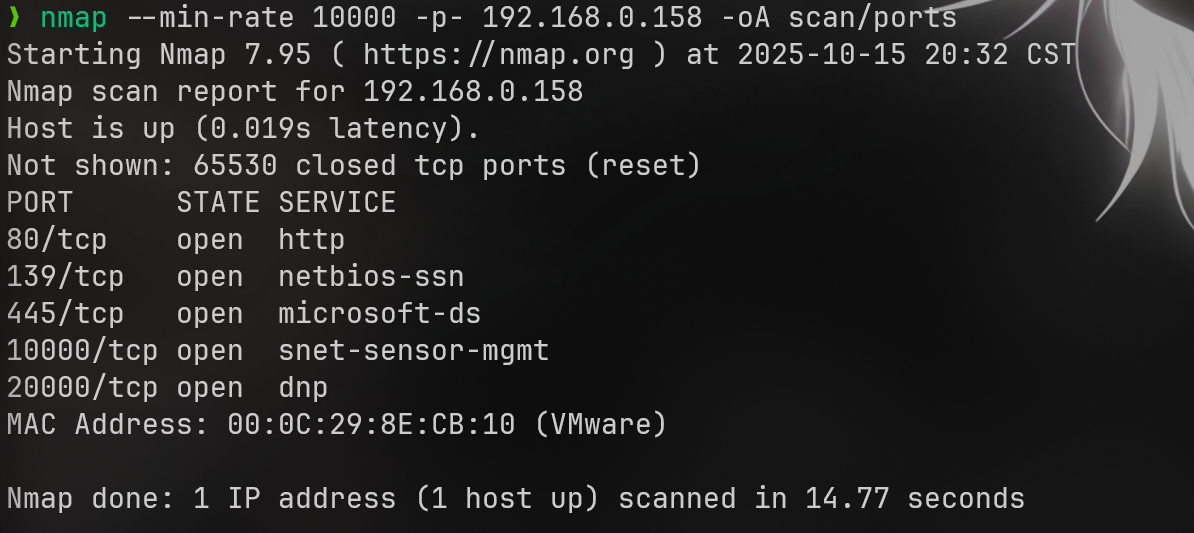Click the green nmap command word
1194x533 pixels.
pos(73,18)
